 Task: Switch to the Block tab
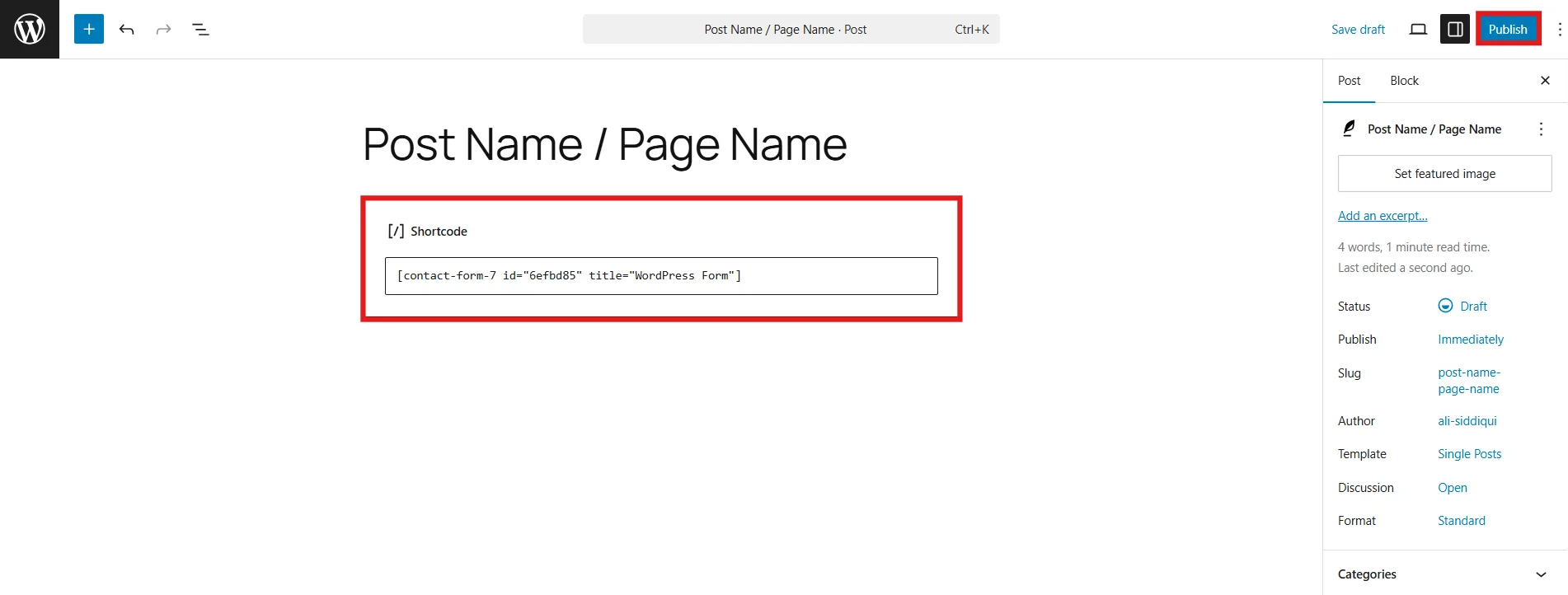point(1404,81)
